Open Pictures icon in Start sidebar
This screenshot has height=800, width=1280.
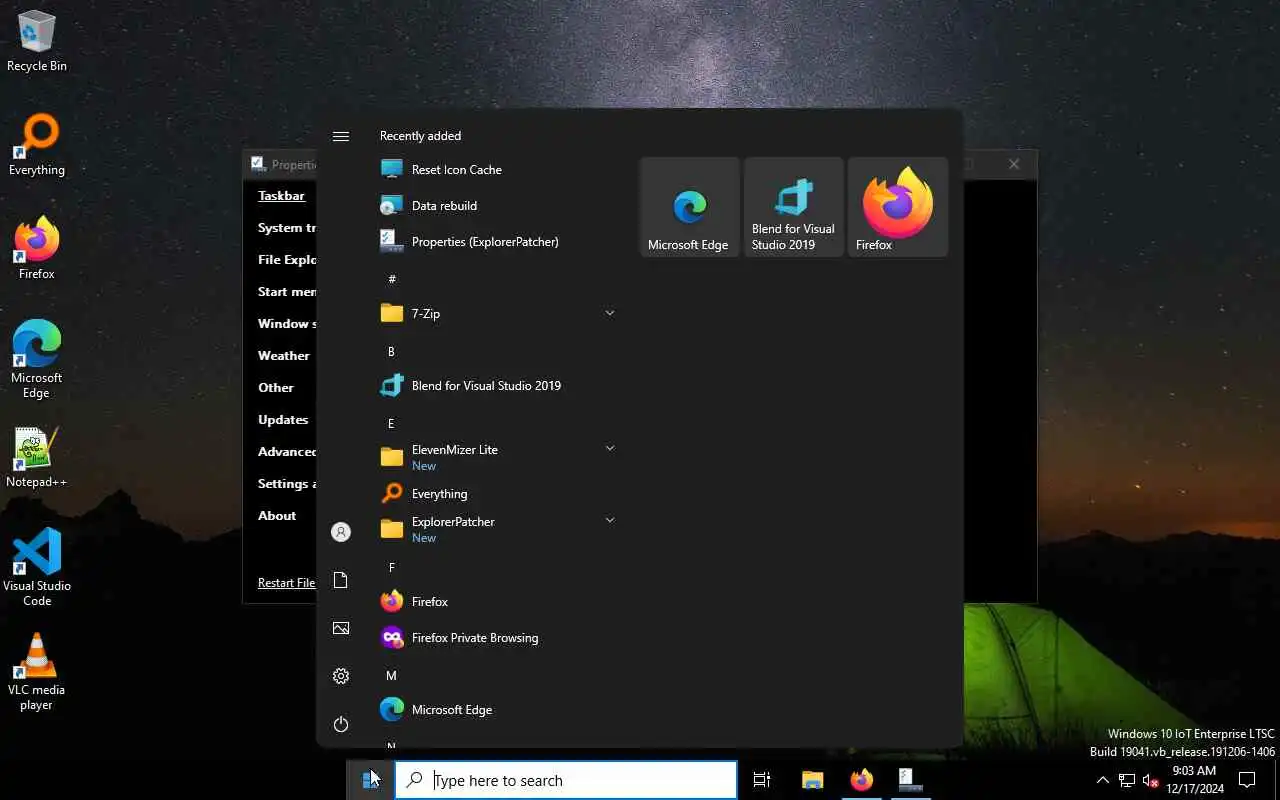(x=341, y=628)
